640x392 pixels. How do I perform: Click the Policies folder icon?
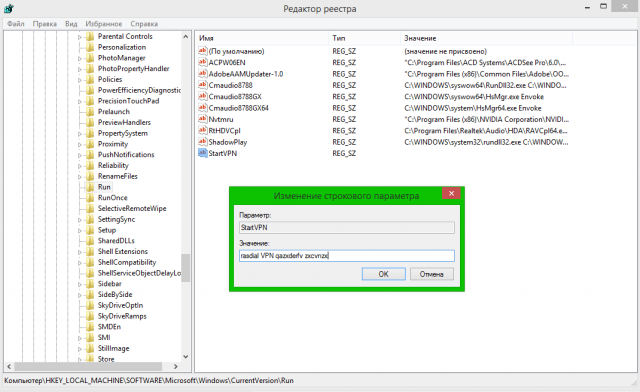(x=90, y=79)
